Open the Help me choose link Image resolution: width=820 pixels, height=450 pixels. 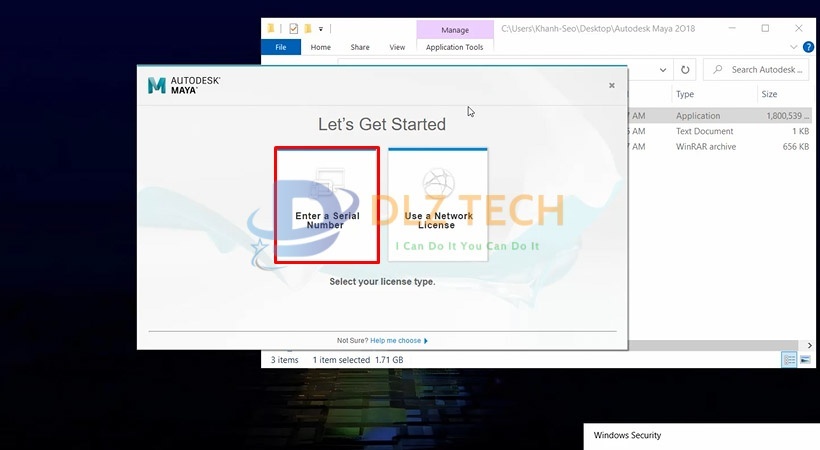[398, 341]
